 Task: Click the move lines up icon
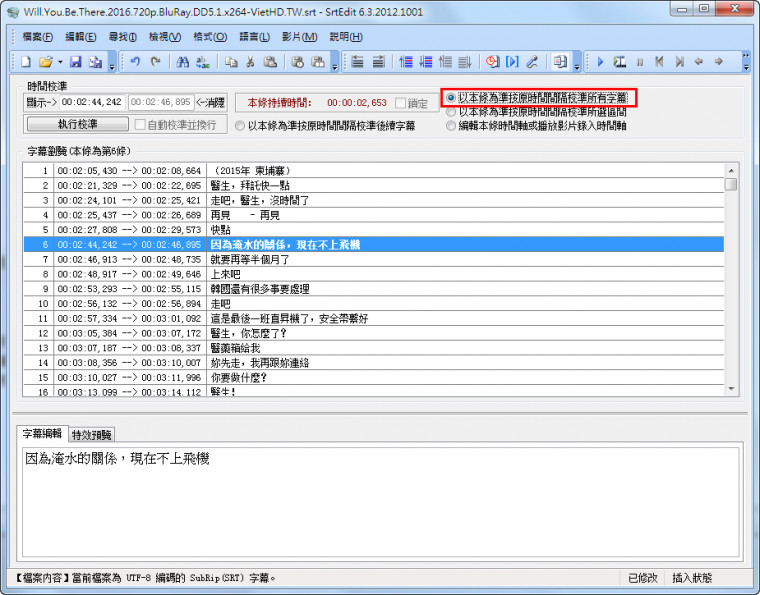406,62
